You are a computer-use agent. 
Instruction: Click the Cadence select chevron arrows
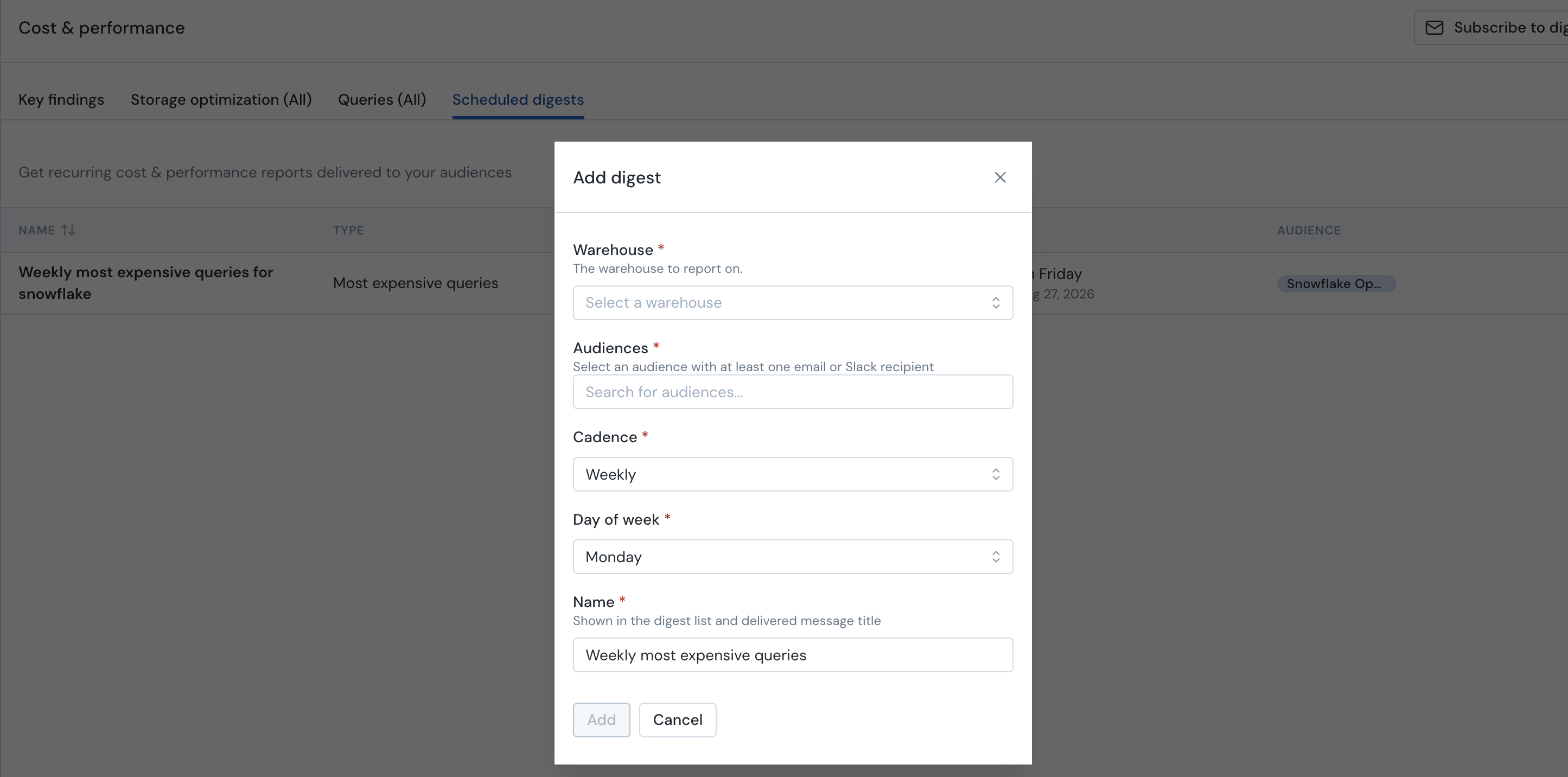(x=995, y=474)
